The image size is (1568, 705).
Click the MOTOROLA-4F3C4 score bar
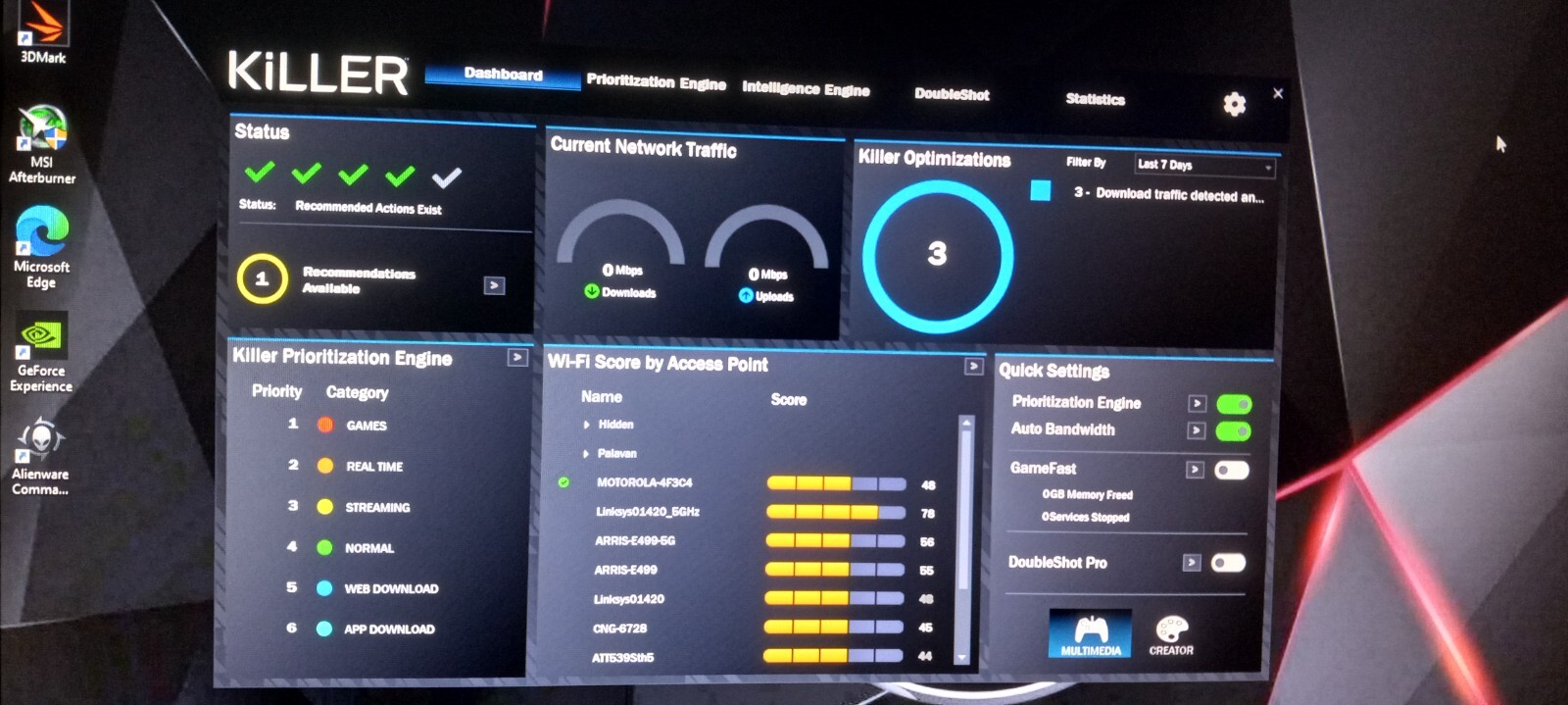click(x=837, y=483)
